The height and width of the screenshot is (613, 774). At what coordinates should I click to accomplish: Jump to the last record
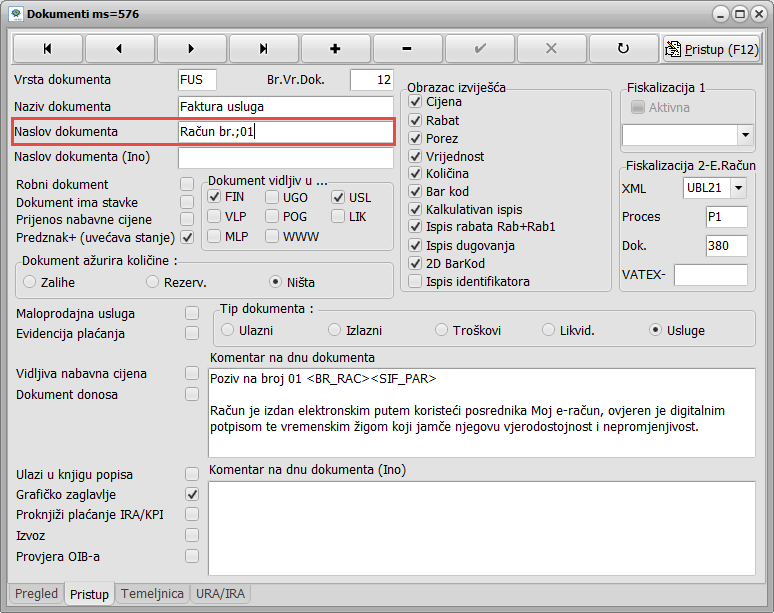pyautogui.click(x=263, y=48)
